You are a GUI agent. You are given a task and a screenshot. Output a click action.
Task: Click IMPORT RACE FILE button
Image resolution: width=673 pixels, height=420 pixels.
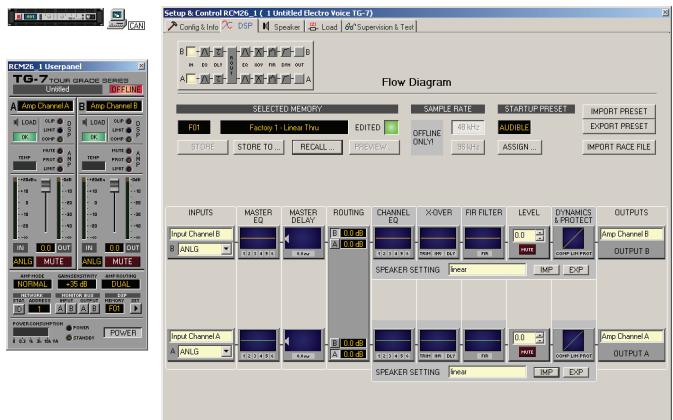tap(618, 147)
